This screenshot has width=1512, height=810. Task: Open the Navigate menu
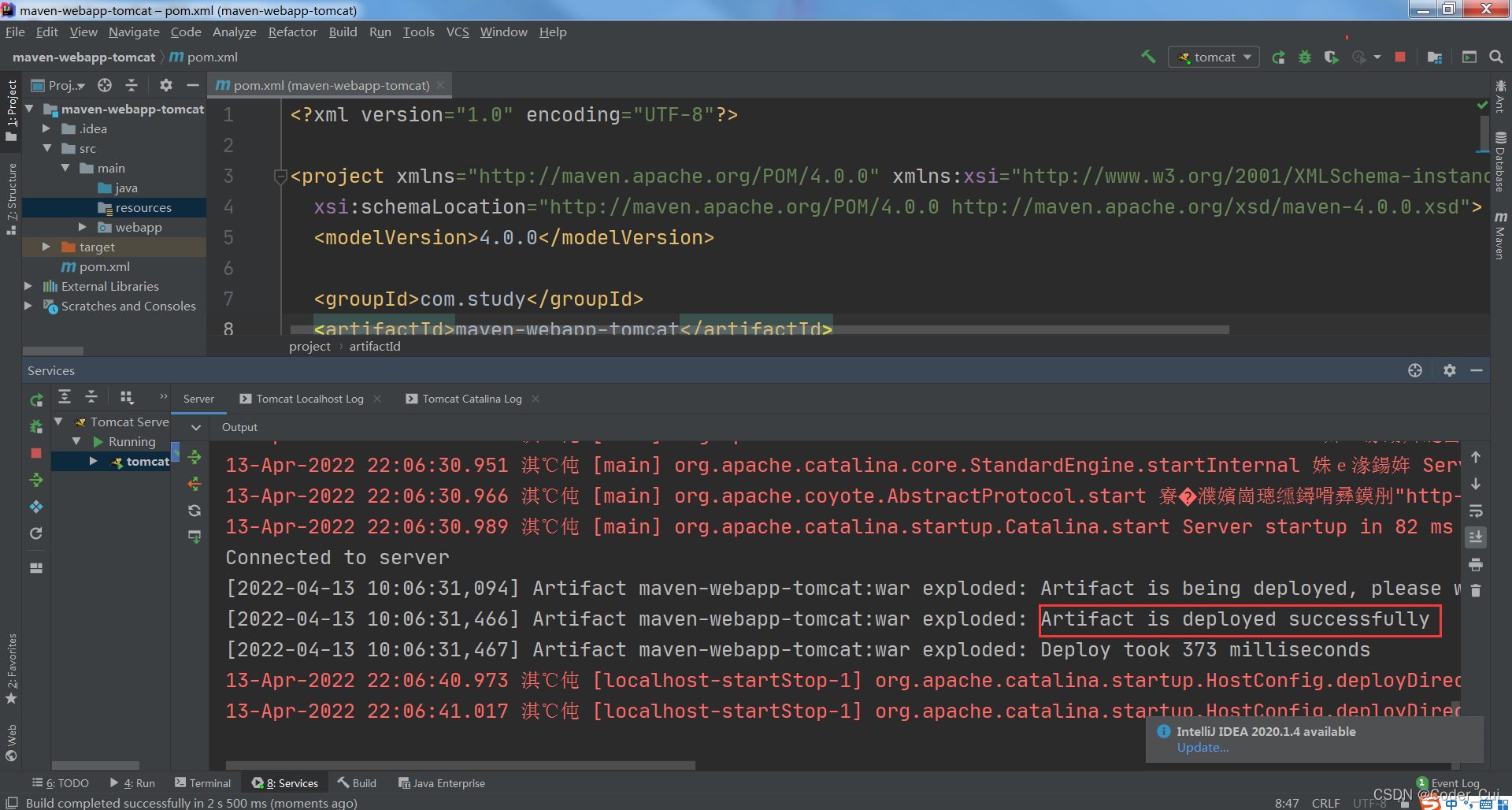coord(134,32)
